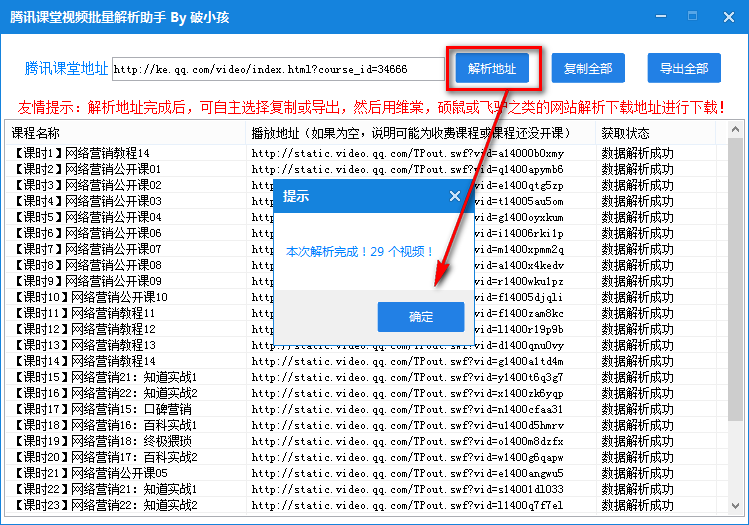Focus the 腾讯课堂地址 URL input field
The height and width of the screenshot is (525, 749).
[x=278, y=69]
